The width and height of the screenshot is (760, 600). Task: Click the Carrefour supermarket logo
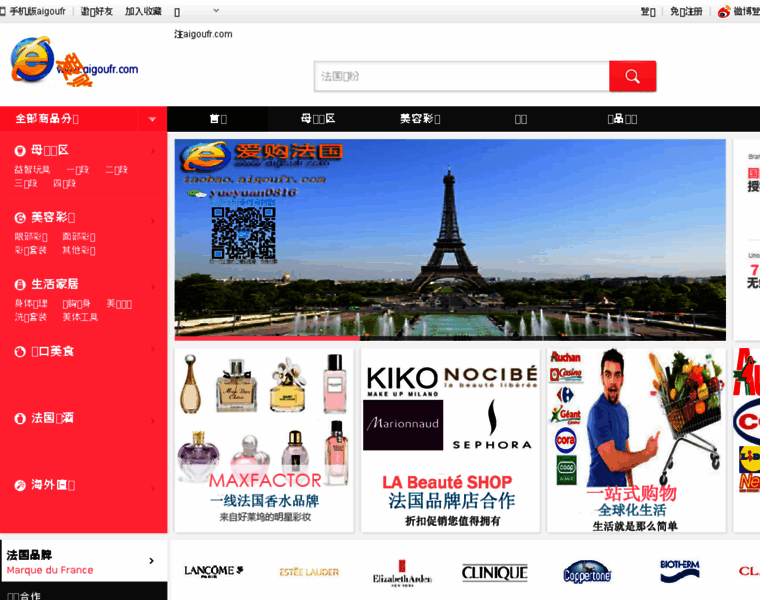pyautogui.click(x=565, y=395)
